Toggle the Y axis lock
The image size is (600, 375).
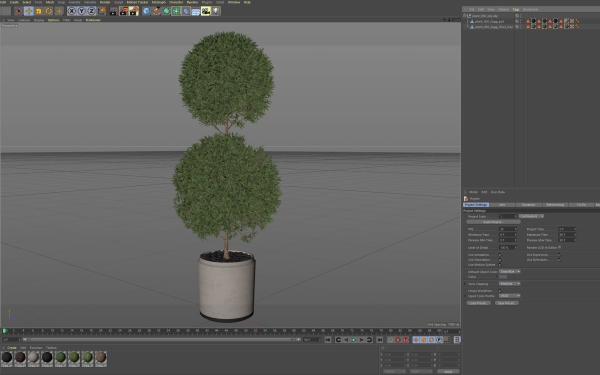tap(82, 11)
